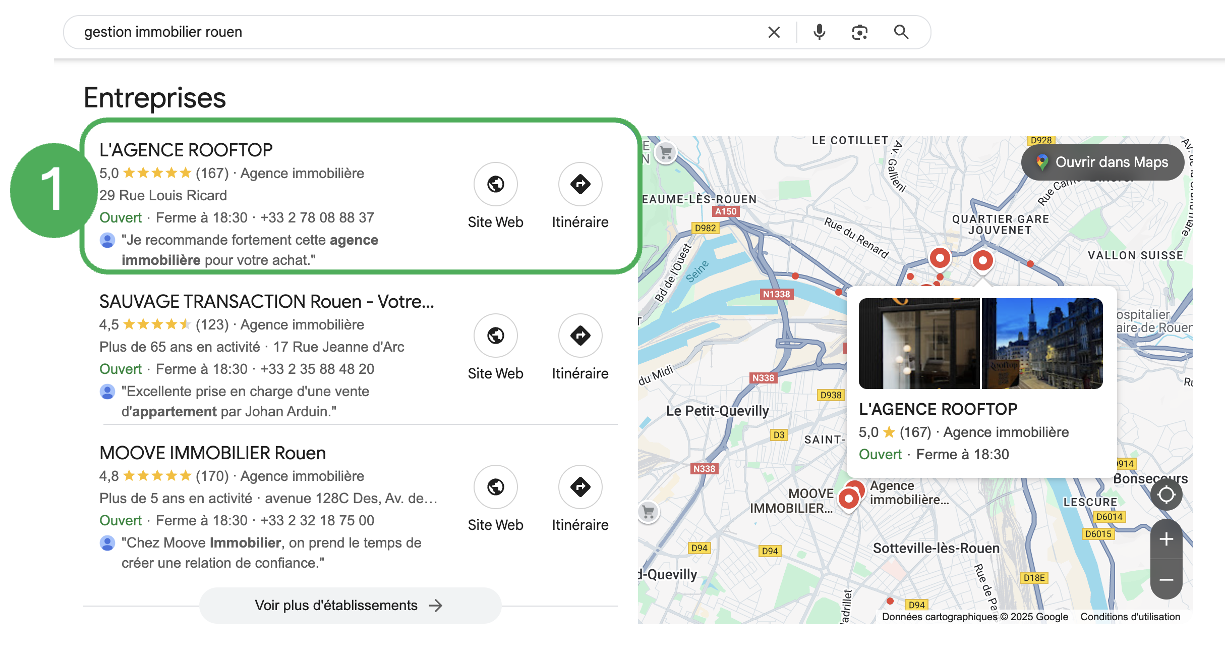Click the 'Le Petit-Quevilly' map label
1232x652 pixels.
click(718, 411)
